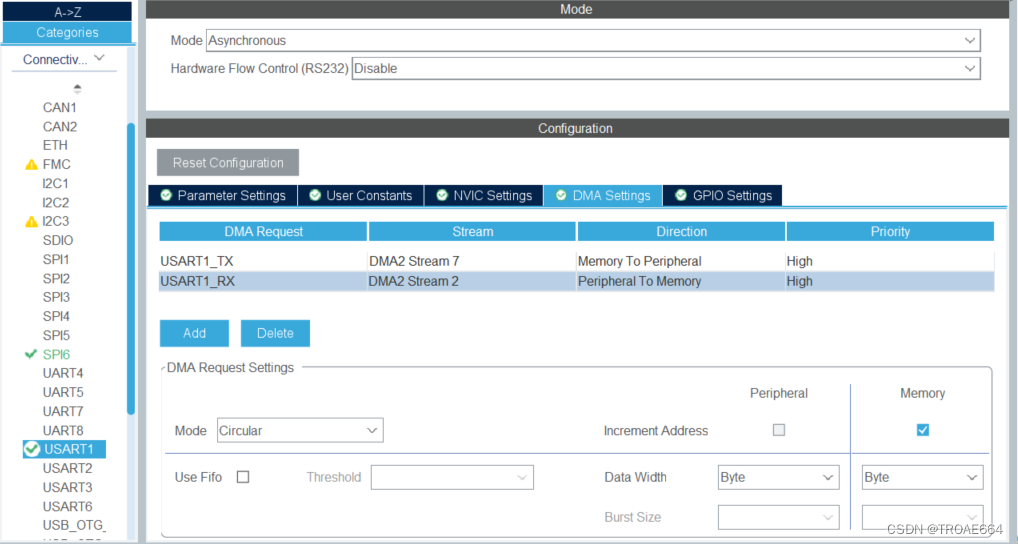Click the green checkmark beside SPI6
The image size is (1018, 544).
coord(31,354)
